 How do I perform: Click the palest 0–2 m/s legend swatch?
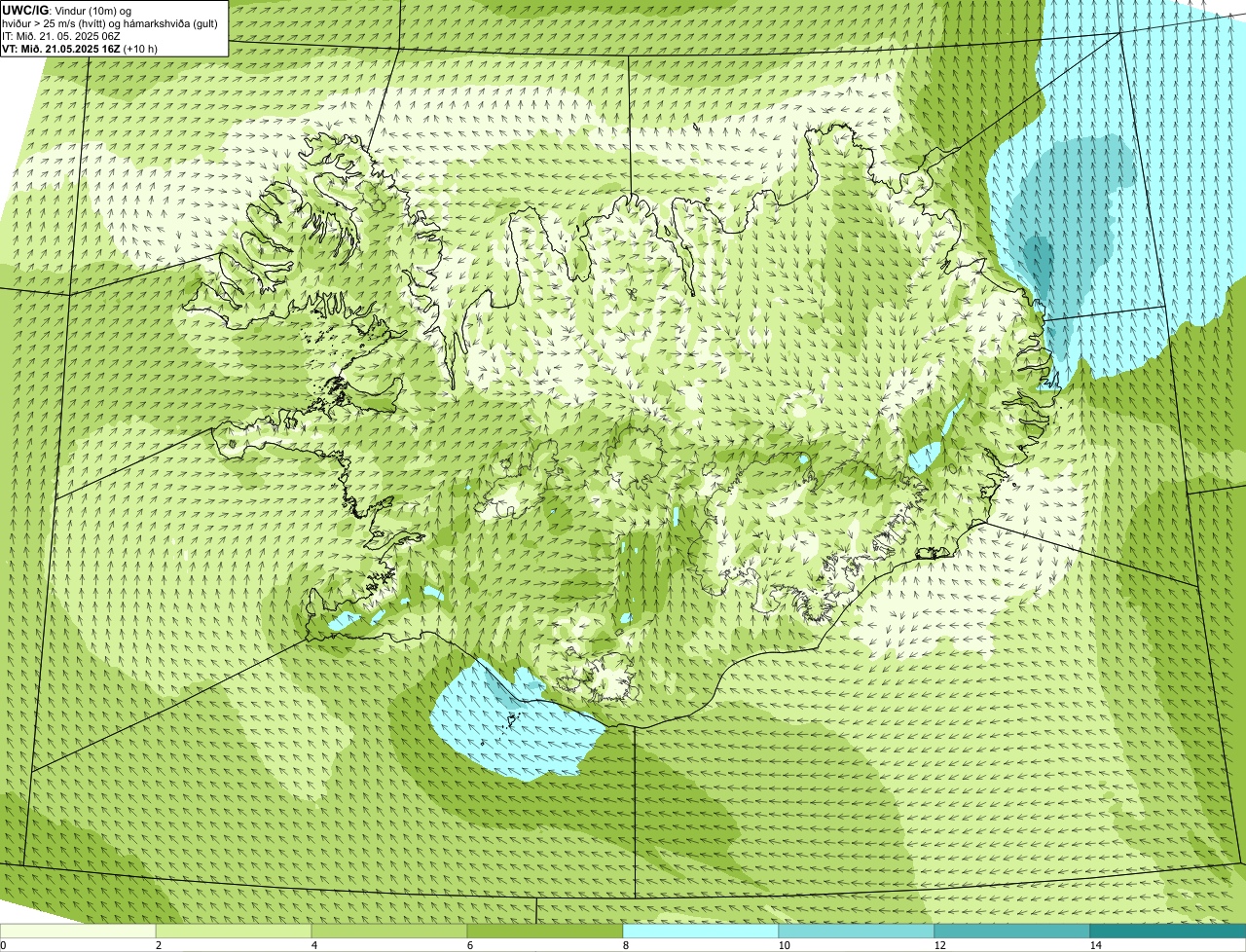(78, 932)
